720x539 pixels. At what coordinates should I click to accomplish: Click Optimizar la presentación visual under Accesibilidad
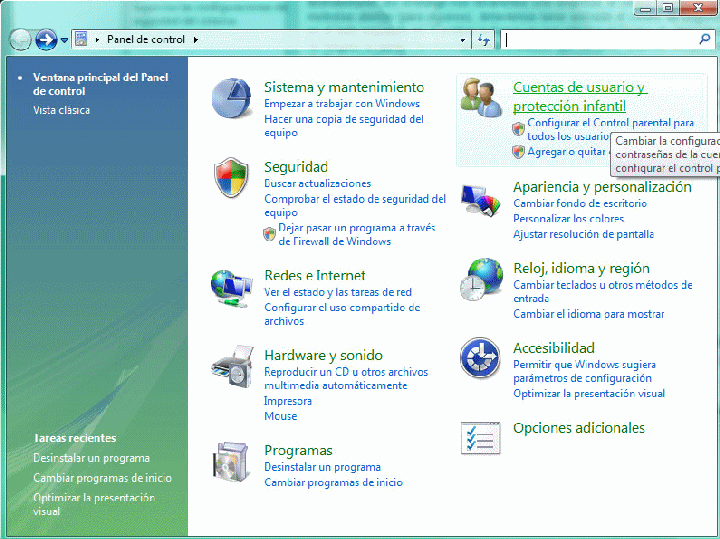589,393
